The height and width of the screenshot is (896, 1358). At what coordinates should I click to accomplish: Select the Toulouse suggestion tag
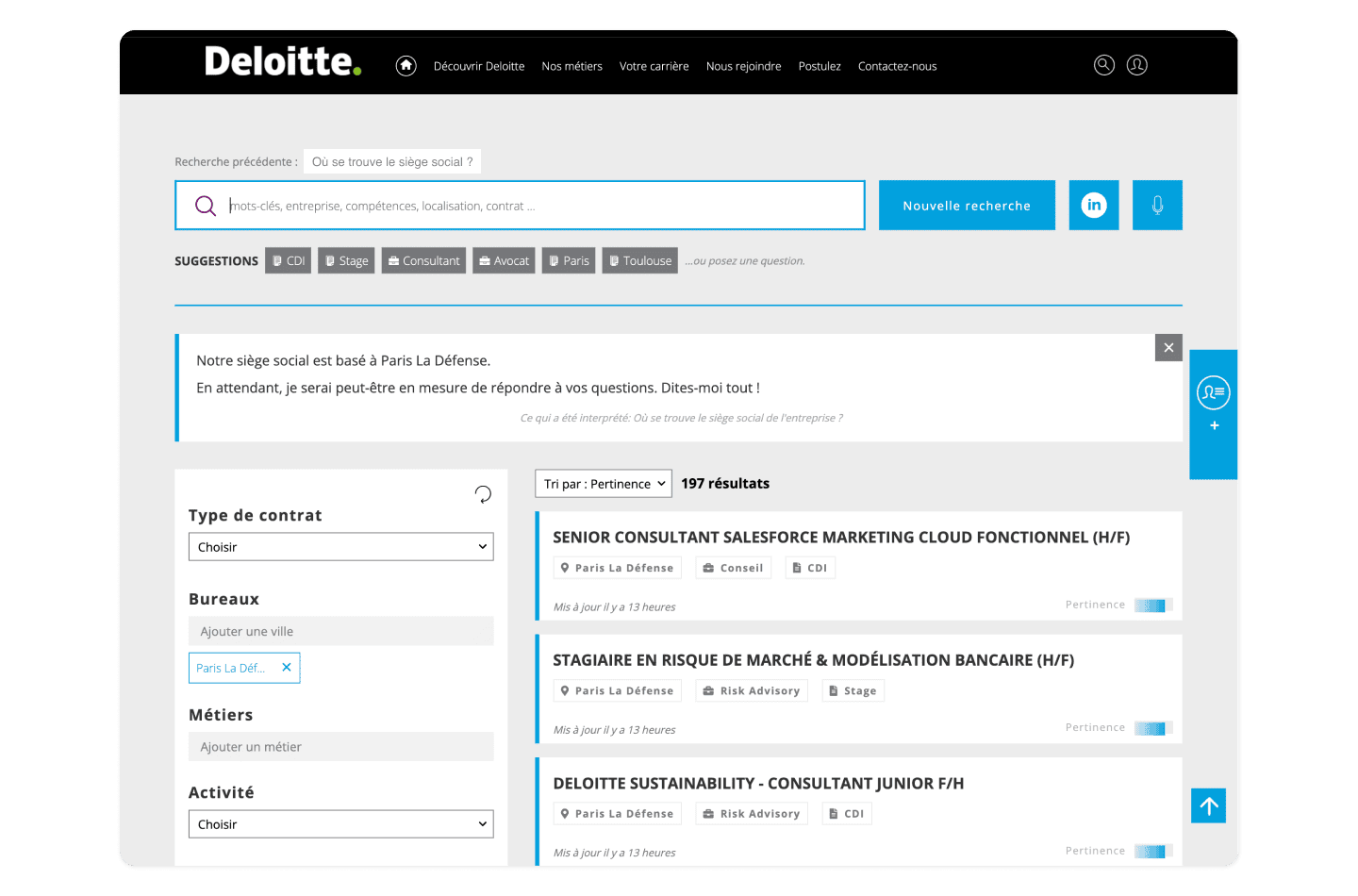pyautogui.click(x=639, y=261)
